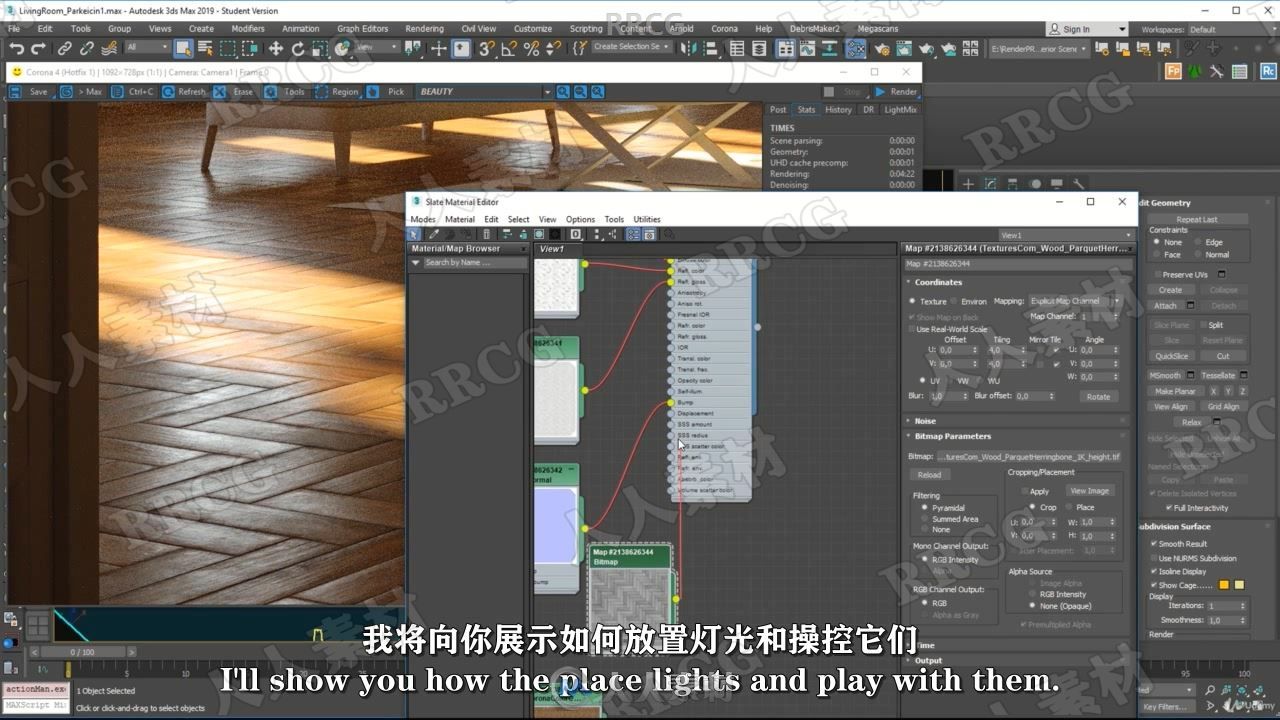Activate the Select and Rotate tool
The width and height of the screenshot is (1280, 720).
coord(298,48)
